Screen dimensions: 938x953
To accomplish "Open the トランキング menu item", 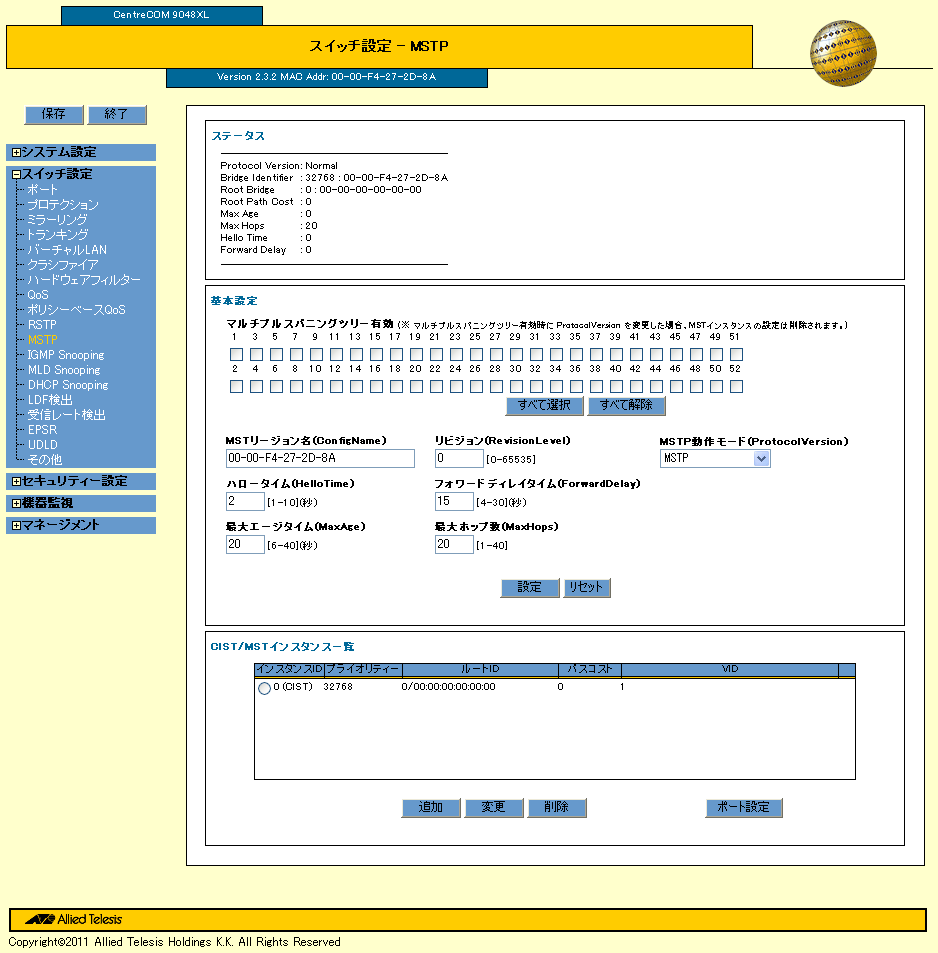I will (x=58, y=235).
